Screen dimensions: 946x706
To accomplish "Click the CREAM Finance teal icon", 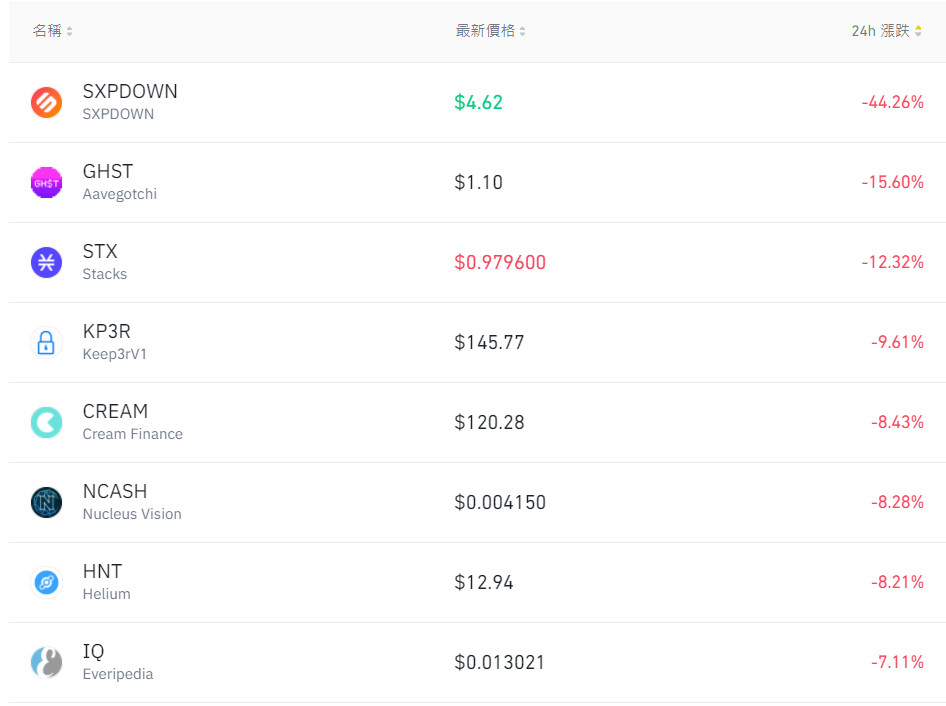I will (46, 422).
